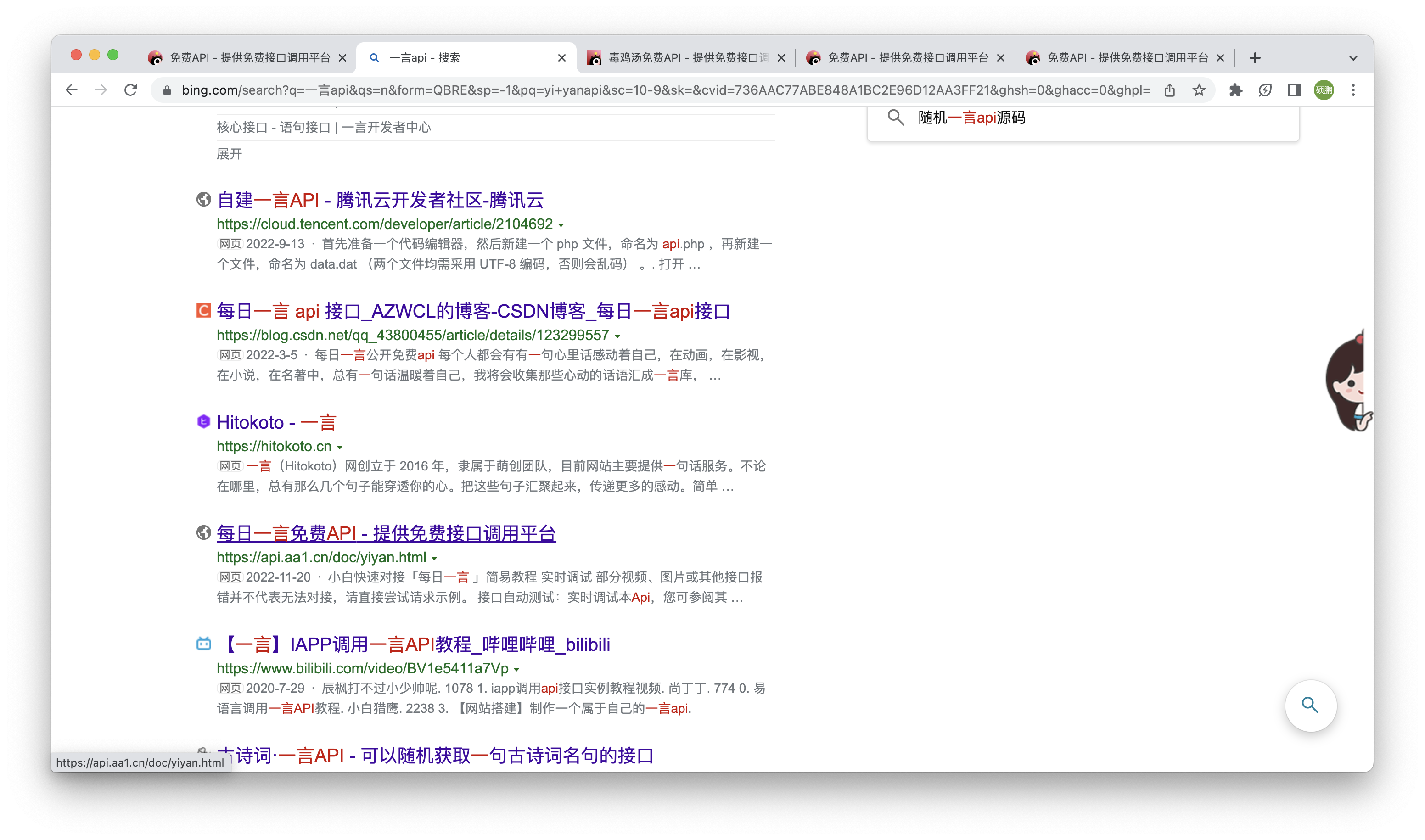Open the Hitokoto - 一言 result
This screenshot has height=840, width=1425.
[277, 422]
